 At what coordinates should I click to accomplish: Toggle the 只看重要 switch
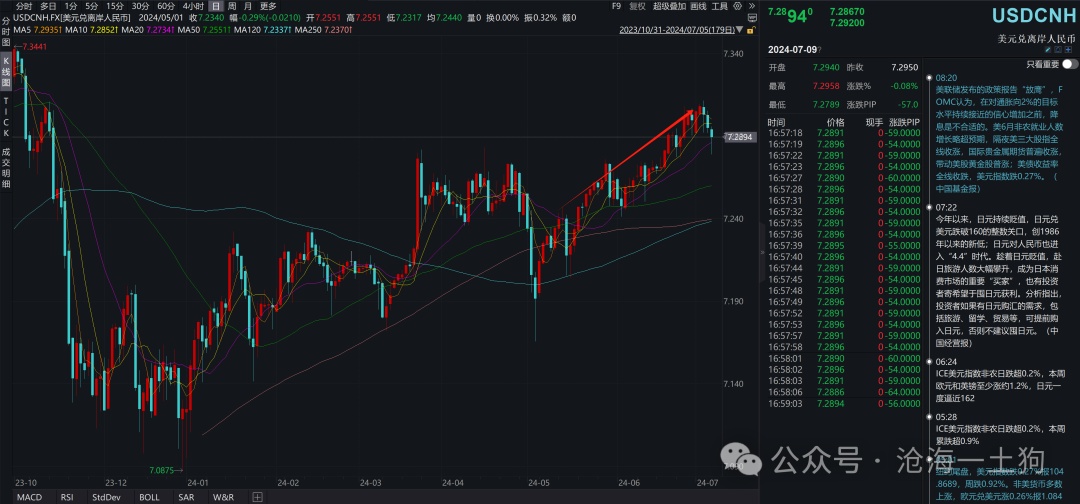[1070, 64]
